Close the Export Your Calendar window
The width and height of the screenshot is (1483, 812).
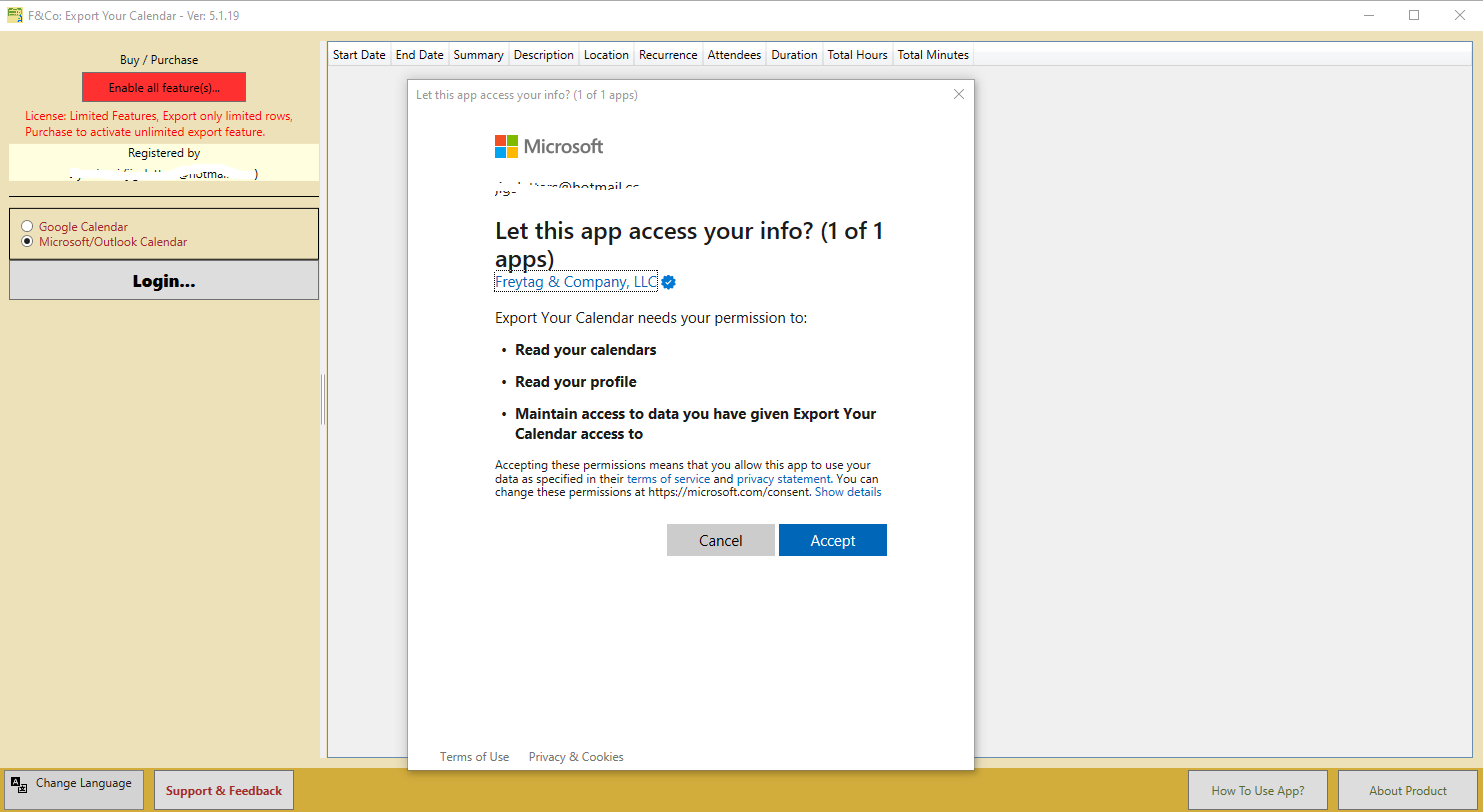pos(1460,15)
